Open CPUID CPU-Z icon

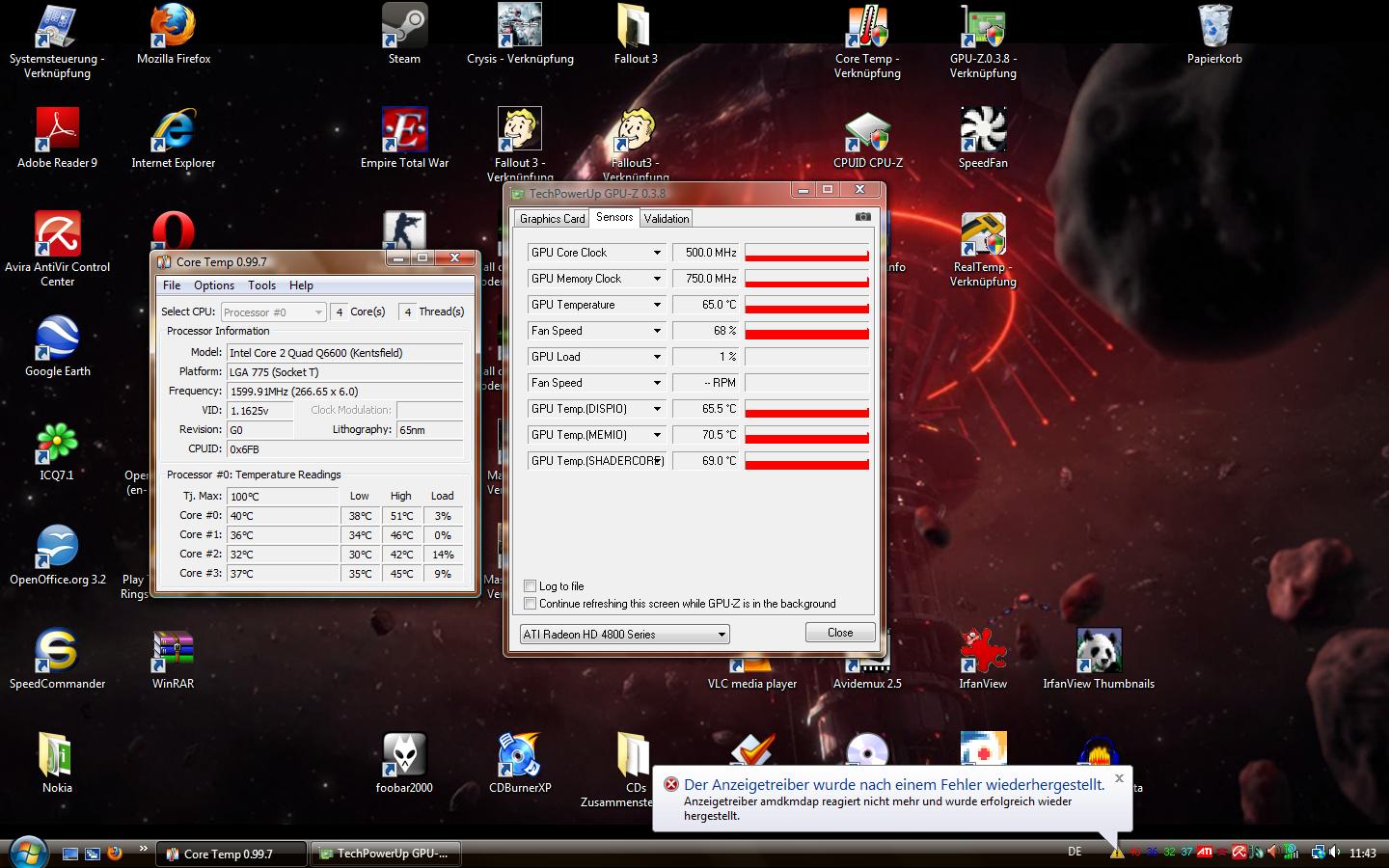(867, 131)
